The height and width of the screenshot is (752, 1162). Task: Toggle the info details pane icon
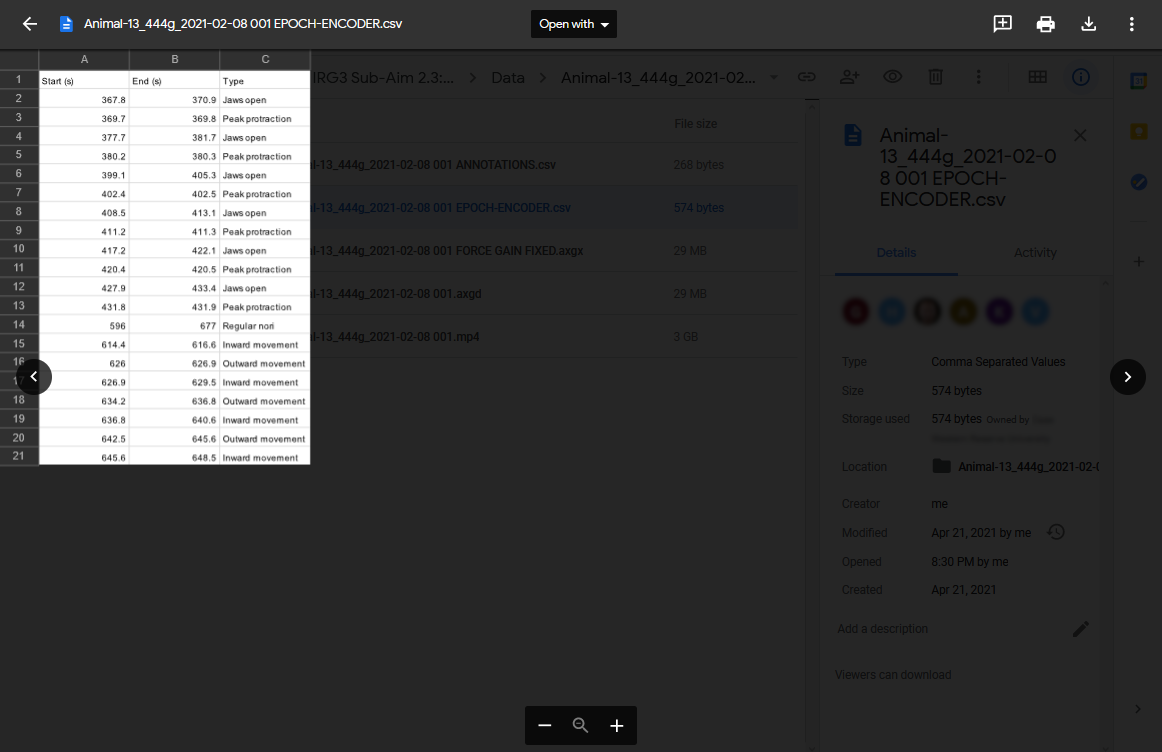(1080, 77)
